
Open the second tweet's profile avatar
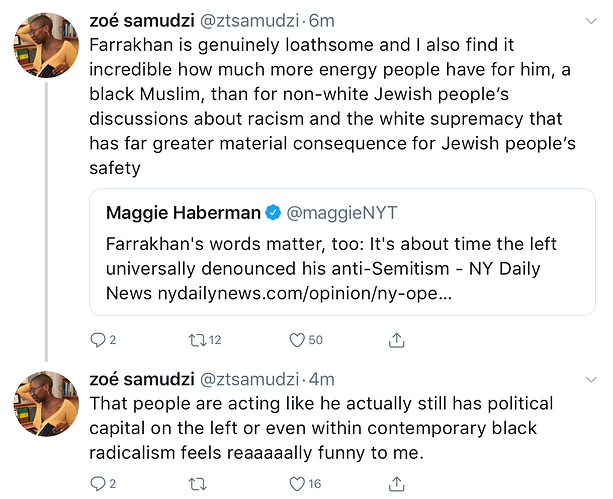pos(46,404)
